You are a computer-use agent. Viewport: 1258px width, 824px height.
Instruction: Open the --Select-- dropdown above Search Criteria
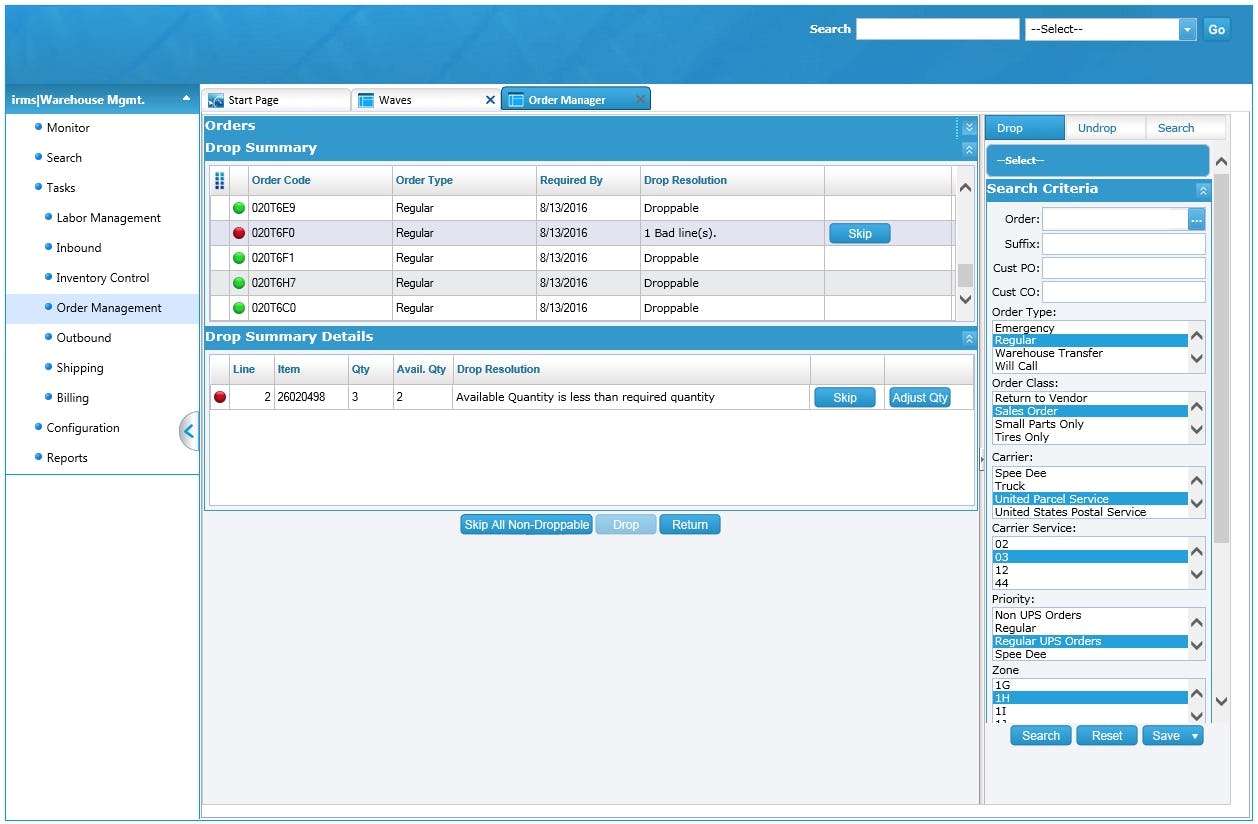point(1097,160)
